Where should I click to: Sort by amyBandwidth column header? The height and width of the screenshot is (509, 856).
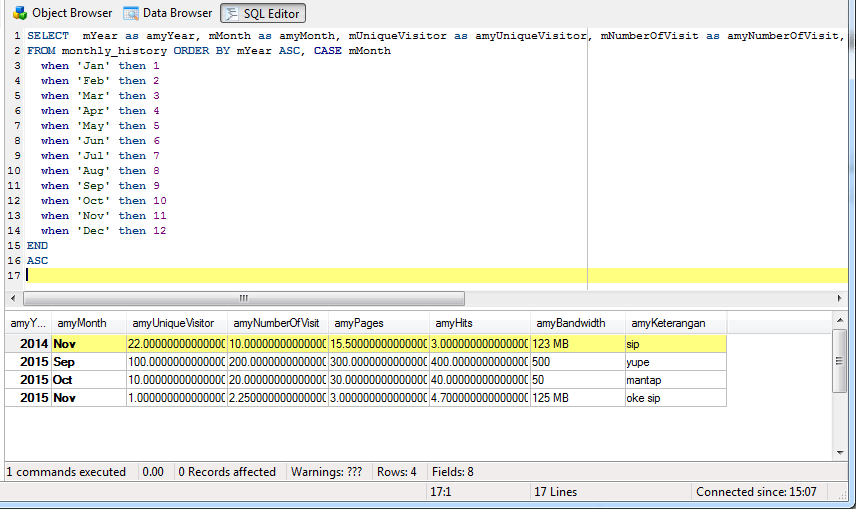(578, 323)
